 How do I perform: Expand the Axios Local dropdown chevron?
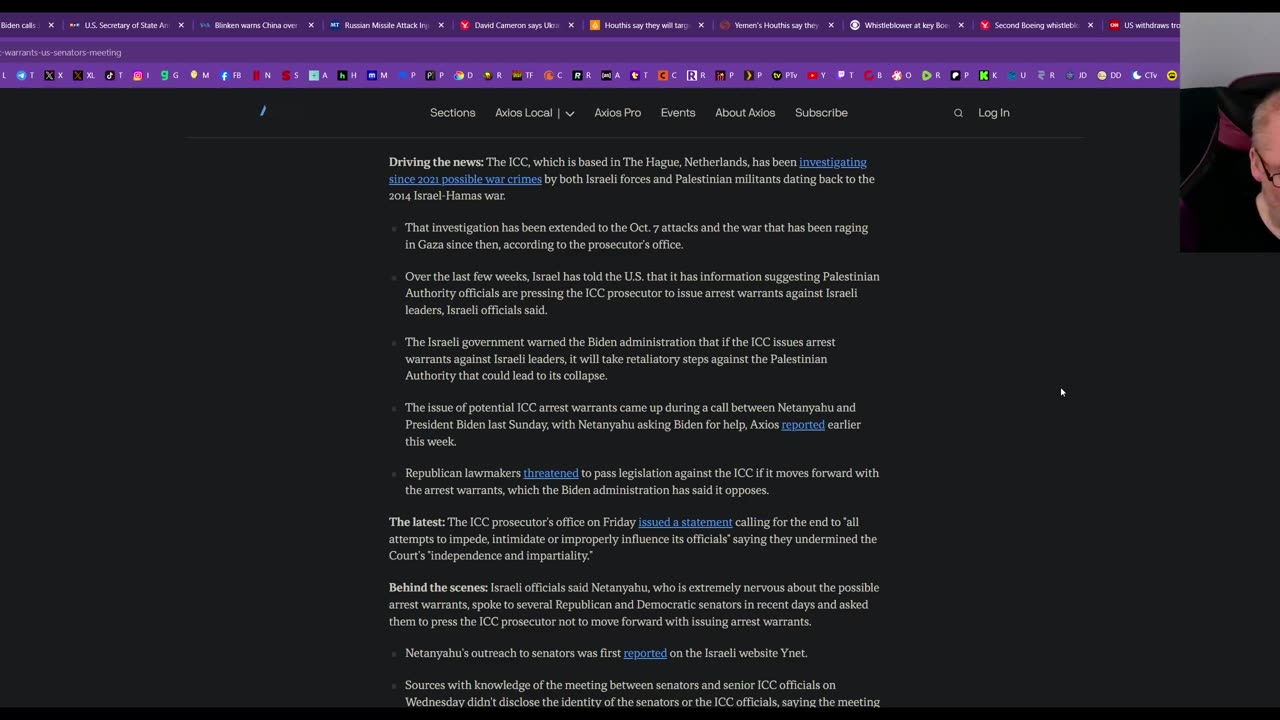click(570, 114)
